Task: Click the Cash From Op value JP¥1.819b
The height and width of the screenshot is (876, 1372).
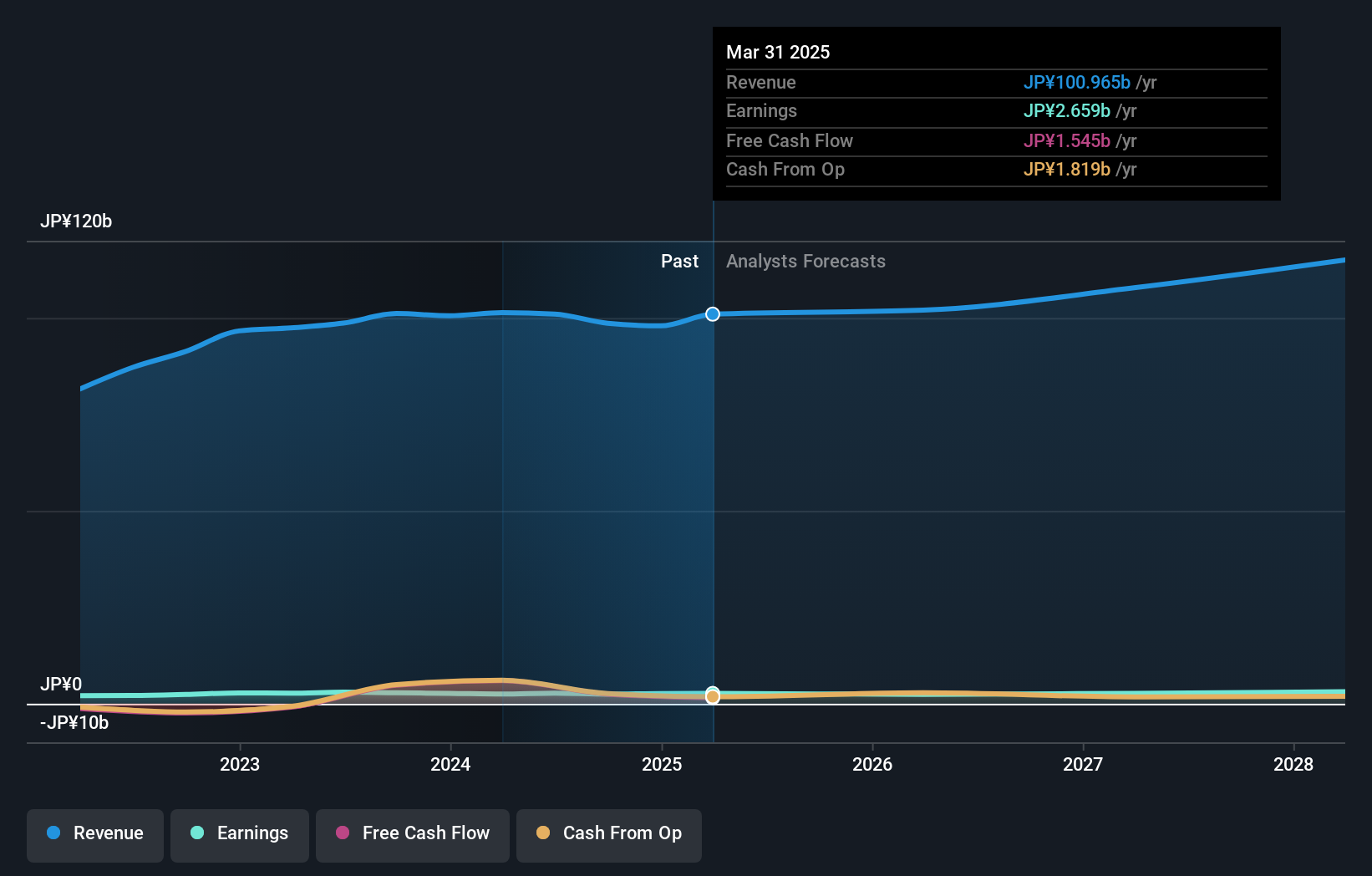Action: [x=1067, y=170]
